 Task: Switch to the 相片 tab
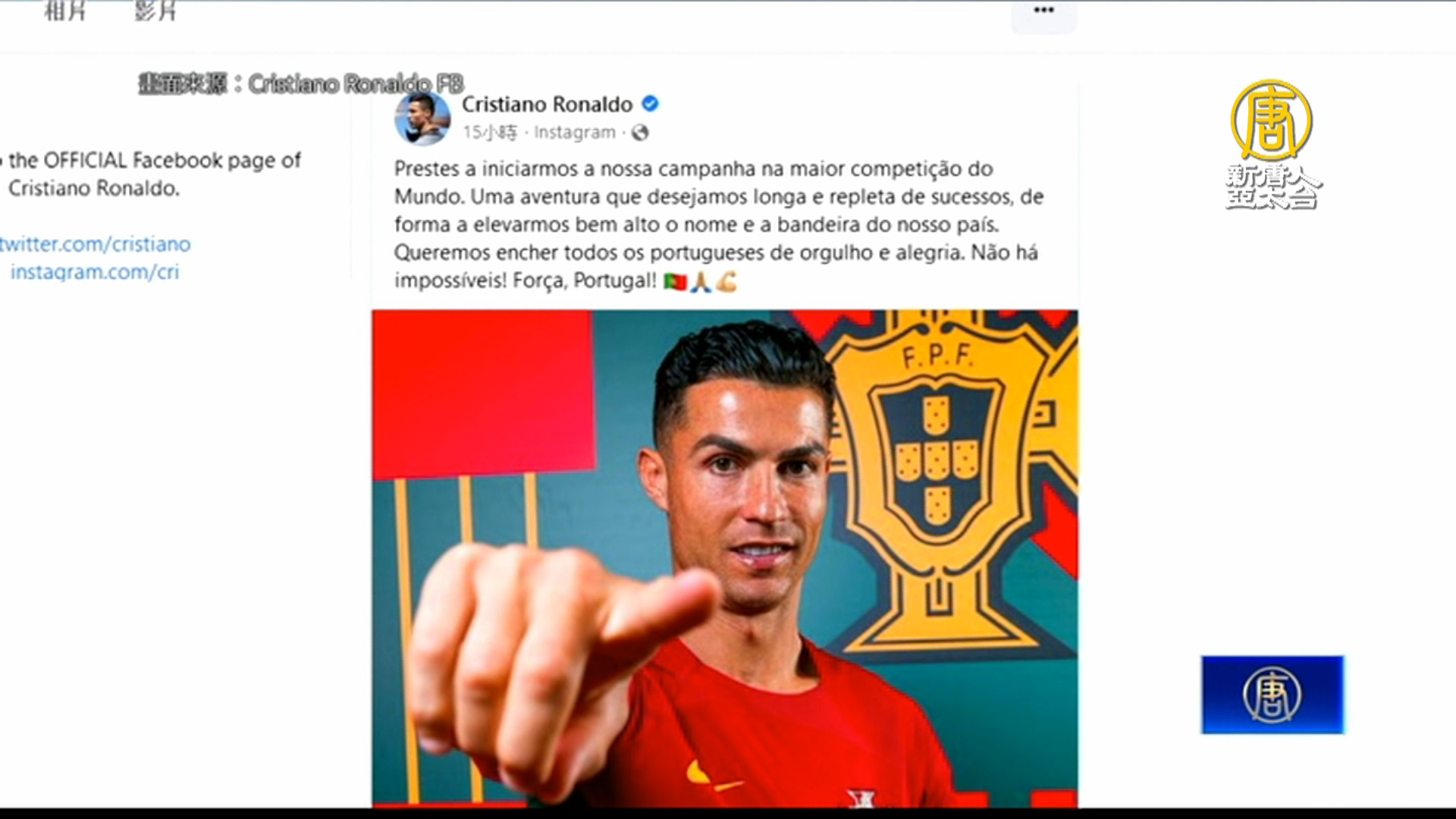[65, 11]
